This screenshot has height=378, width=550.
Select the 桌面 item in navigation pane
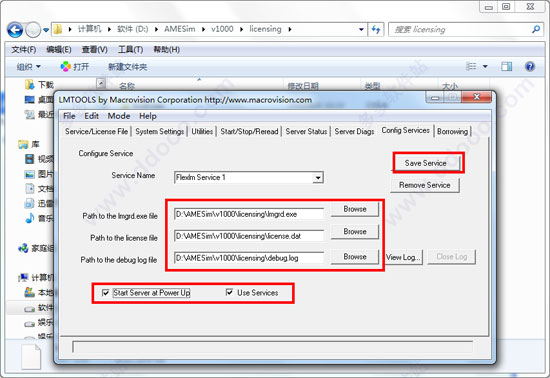[39, 100]
